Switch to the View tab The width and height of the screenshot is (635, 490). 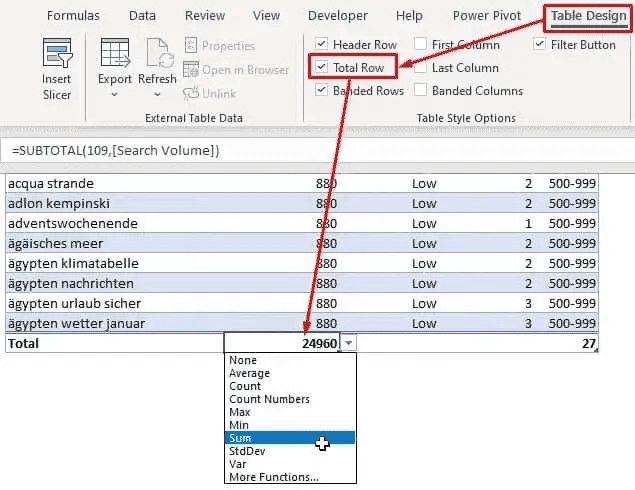266,16
